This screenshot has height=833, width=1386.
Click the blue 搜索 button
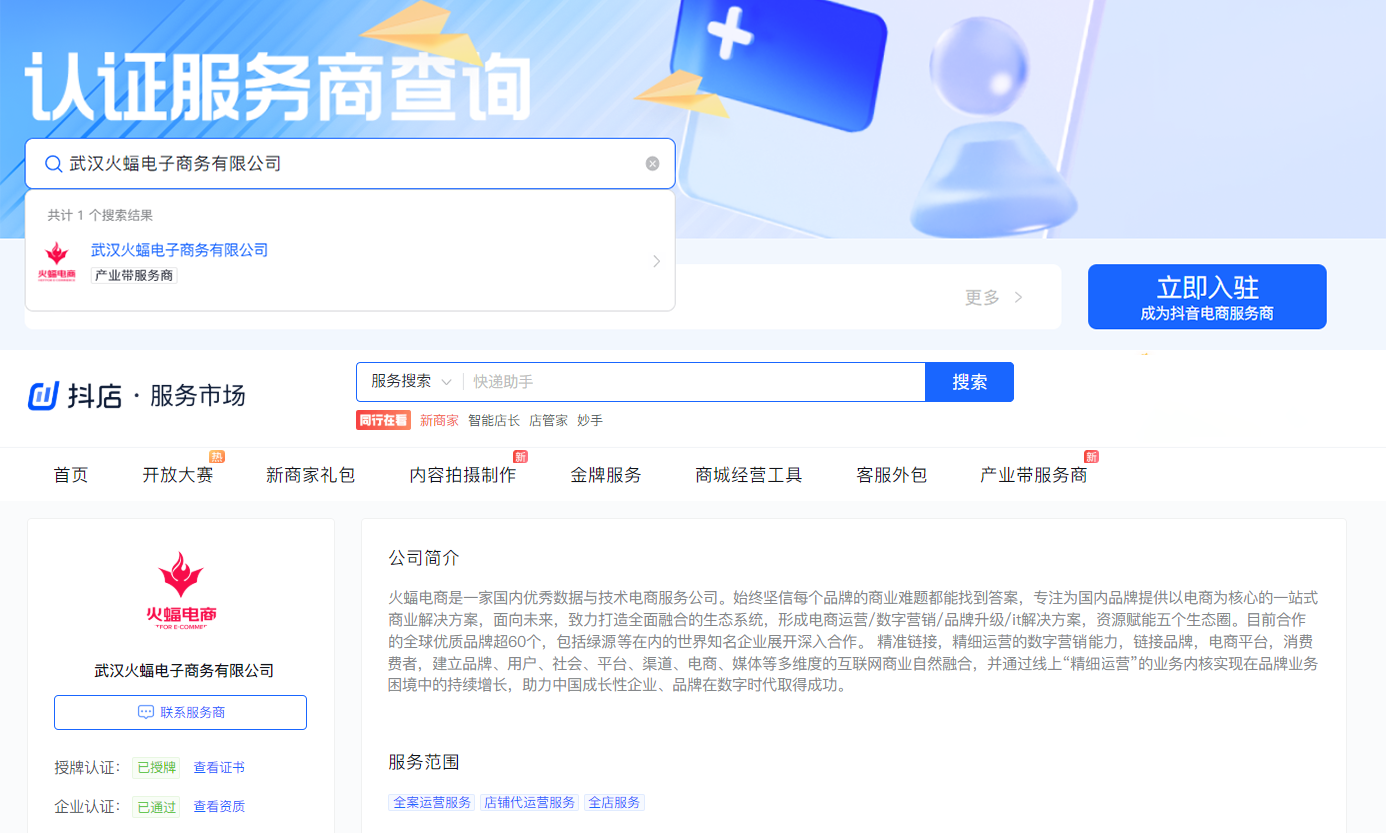pyautogui.click(x=970, y=382)
